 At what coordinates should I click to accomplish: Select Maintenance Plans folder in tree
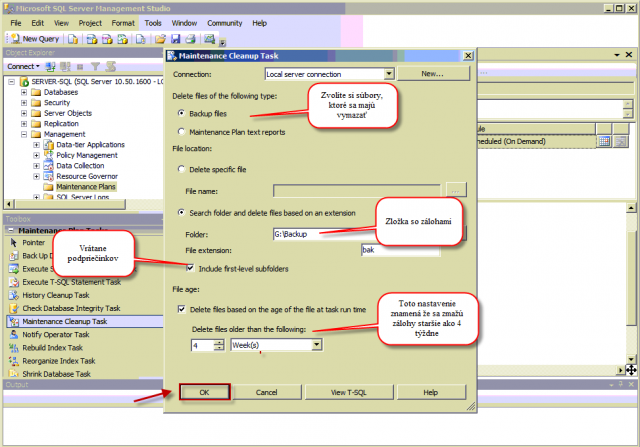86,187
